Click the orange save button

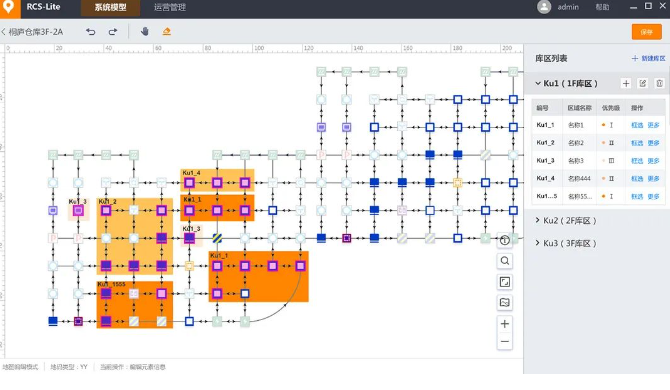pyautogui.click(x=646, y=32)
